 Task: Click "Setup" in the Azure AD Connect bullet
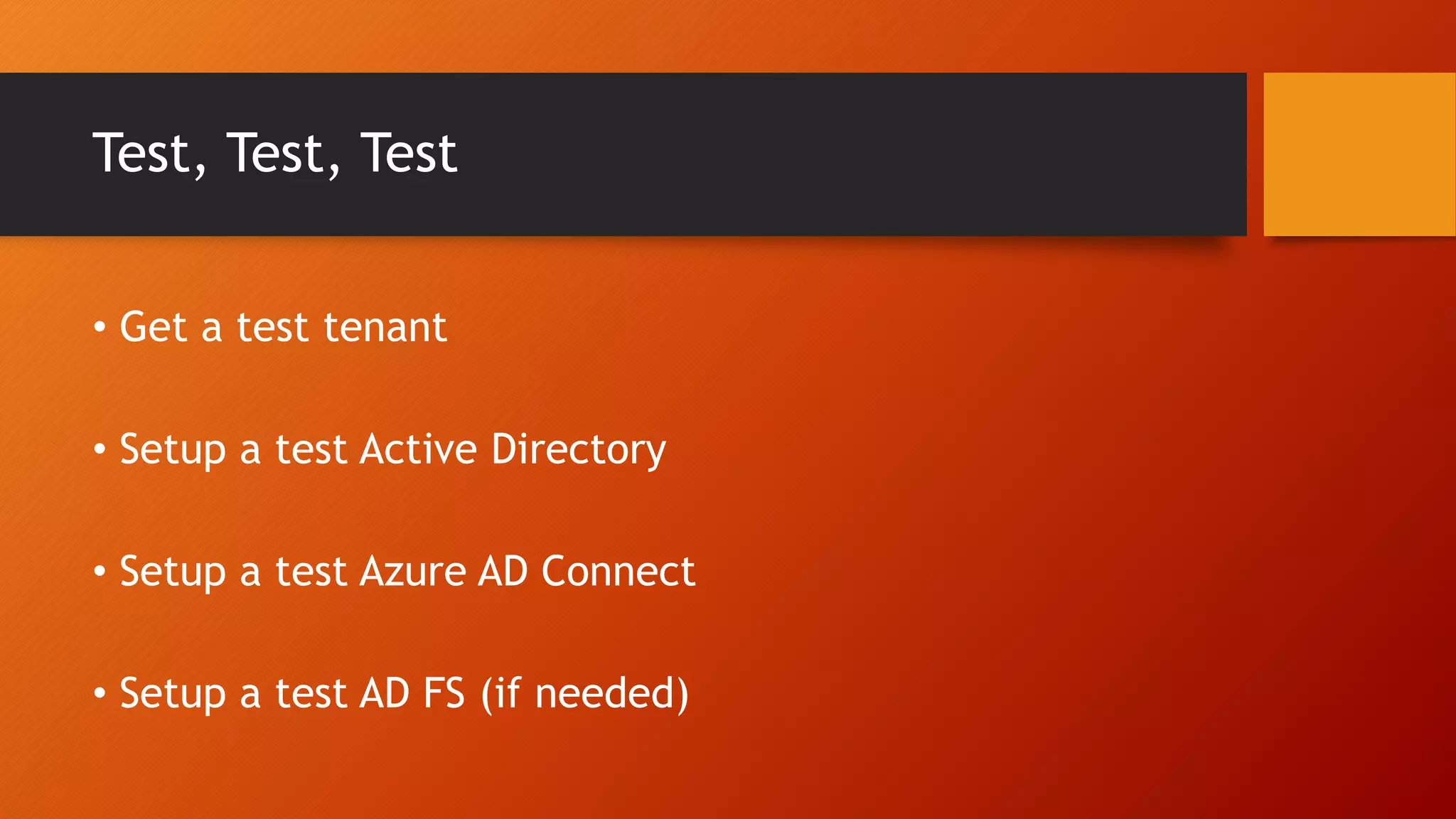pos(173,572)
